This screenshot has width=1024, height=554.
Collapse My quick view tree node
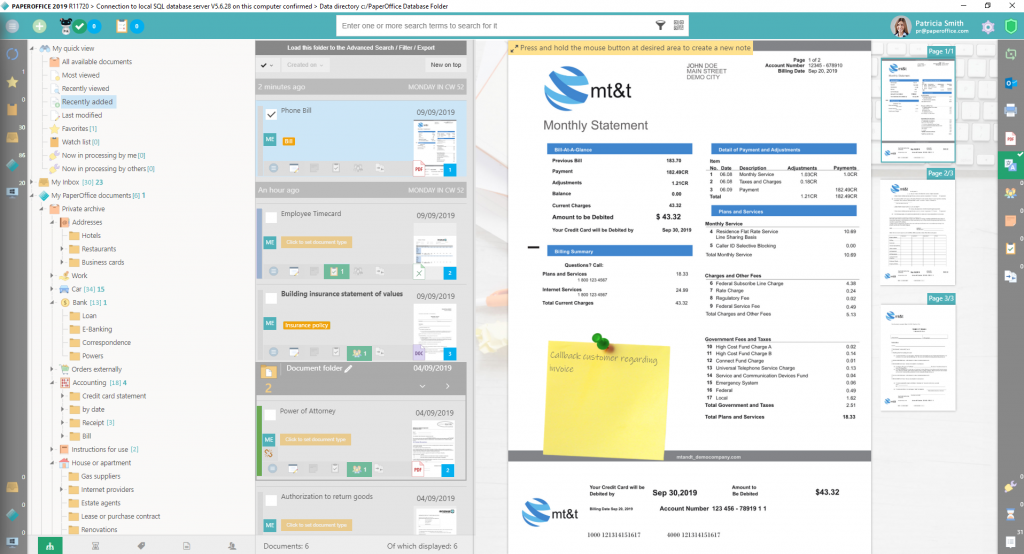[32, 48]
